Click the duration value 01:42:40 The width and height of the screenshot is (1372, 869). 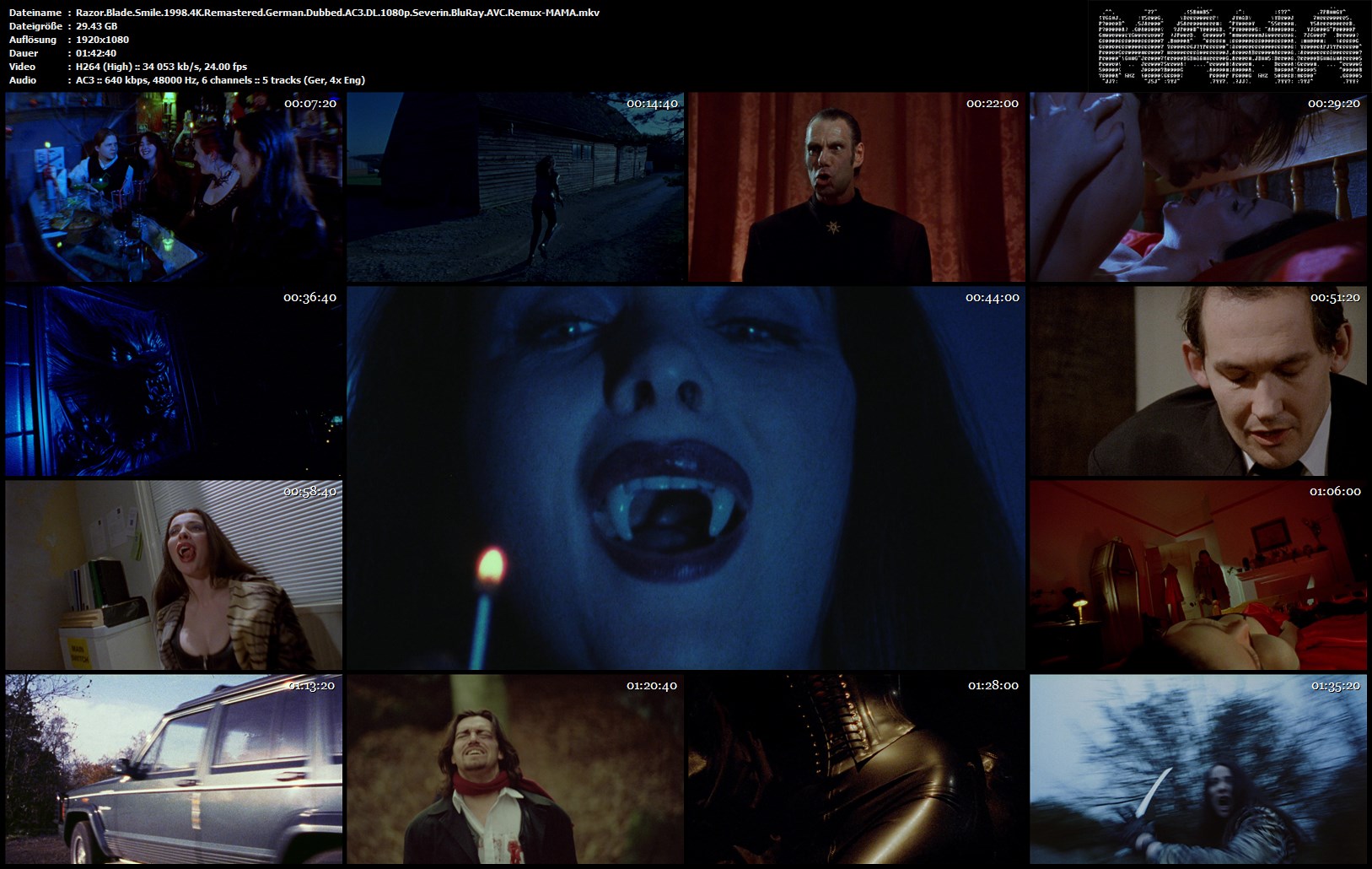96,53
